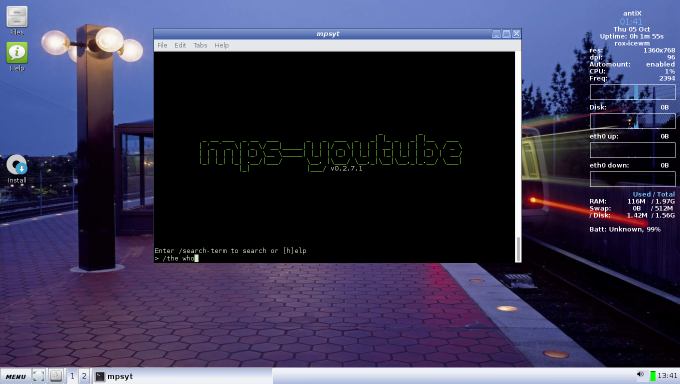Open the File menu in terminal
The image size is (680, 384).
pyautogui.click(x=162, y=45)
